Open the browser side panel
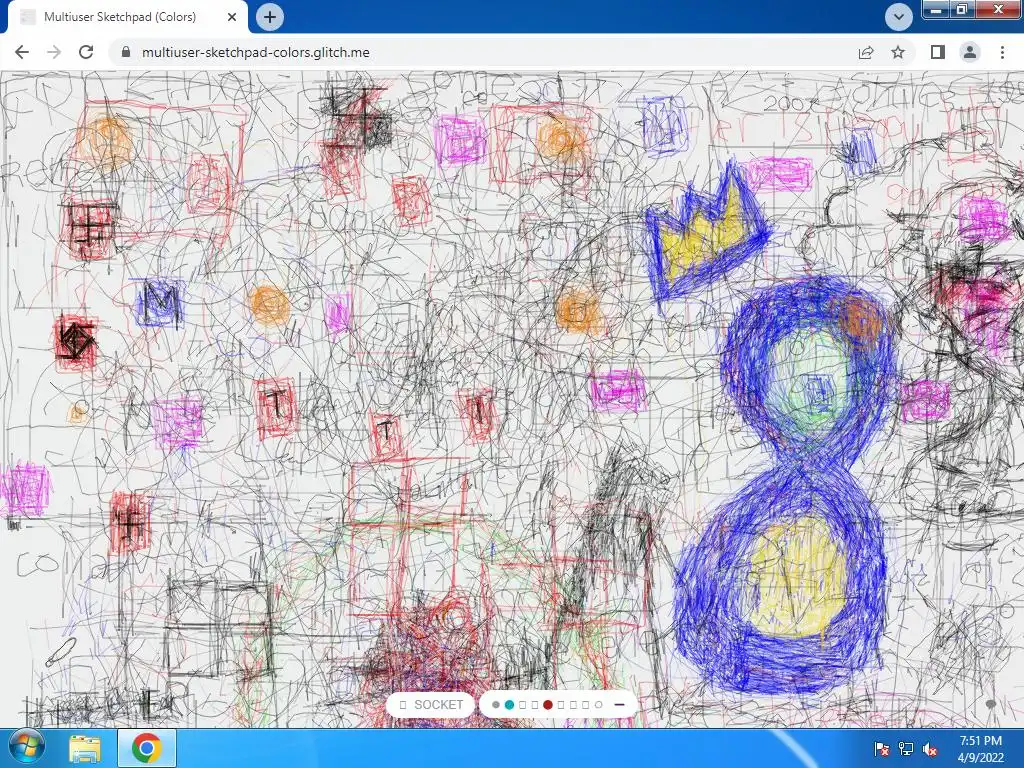Screen dimensions: 1024x768 (938, 52)
